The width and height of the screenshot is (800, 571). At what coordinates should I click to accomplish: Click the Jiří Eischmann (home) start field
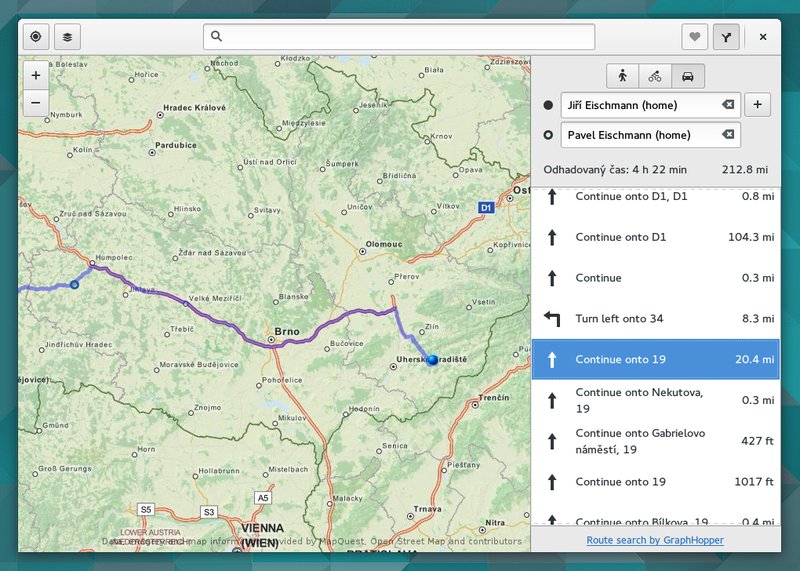point(651,105)
